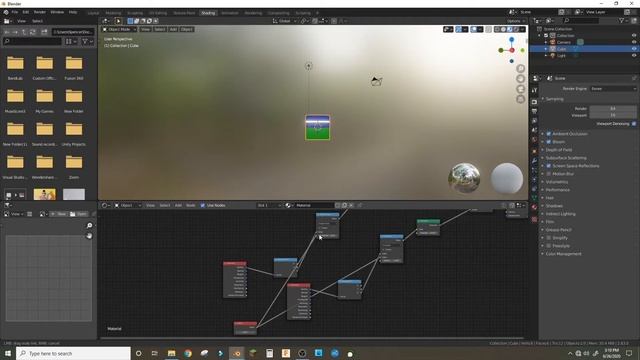
Task: Open the 3D viewport Add menu
Action: tap(173, 29)
